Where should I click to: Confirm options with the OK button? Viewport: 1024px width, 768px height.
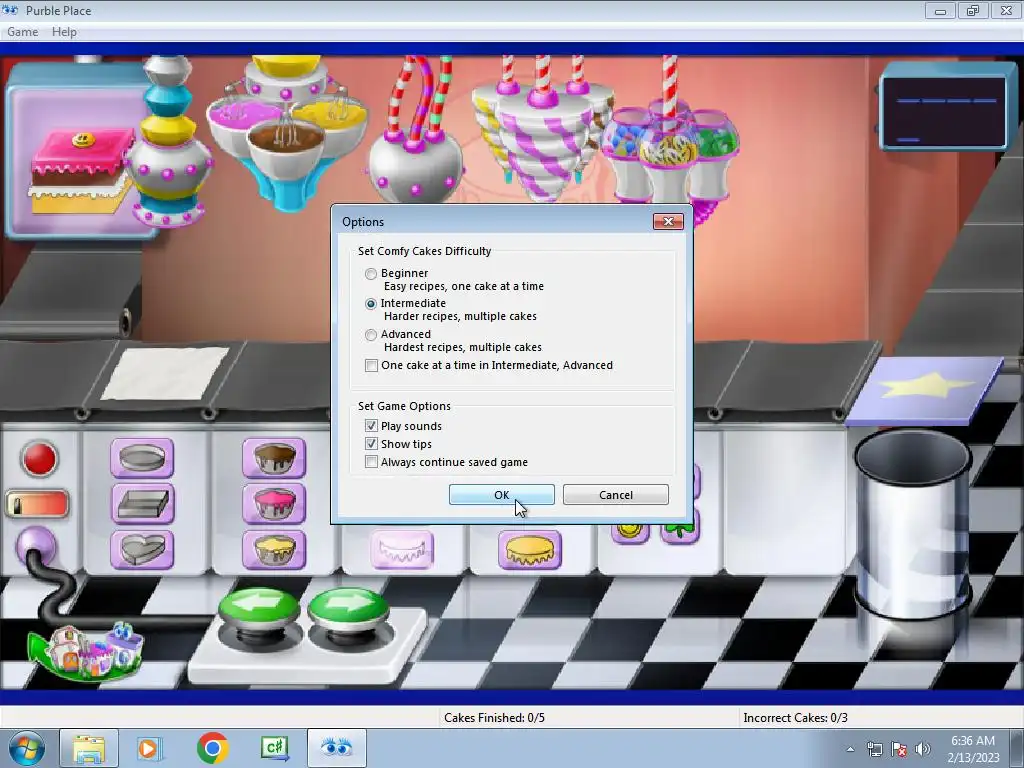click(x=502, y=495)
